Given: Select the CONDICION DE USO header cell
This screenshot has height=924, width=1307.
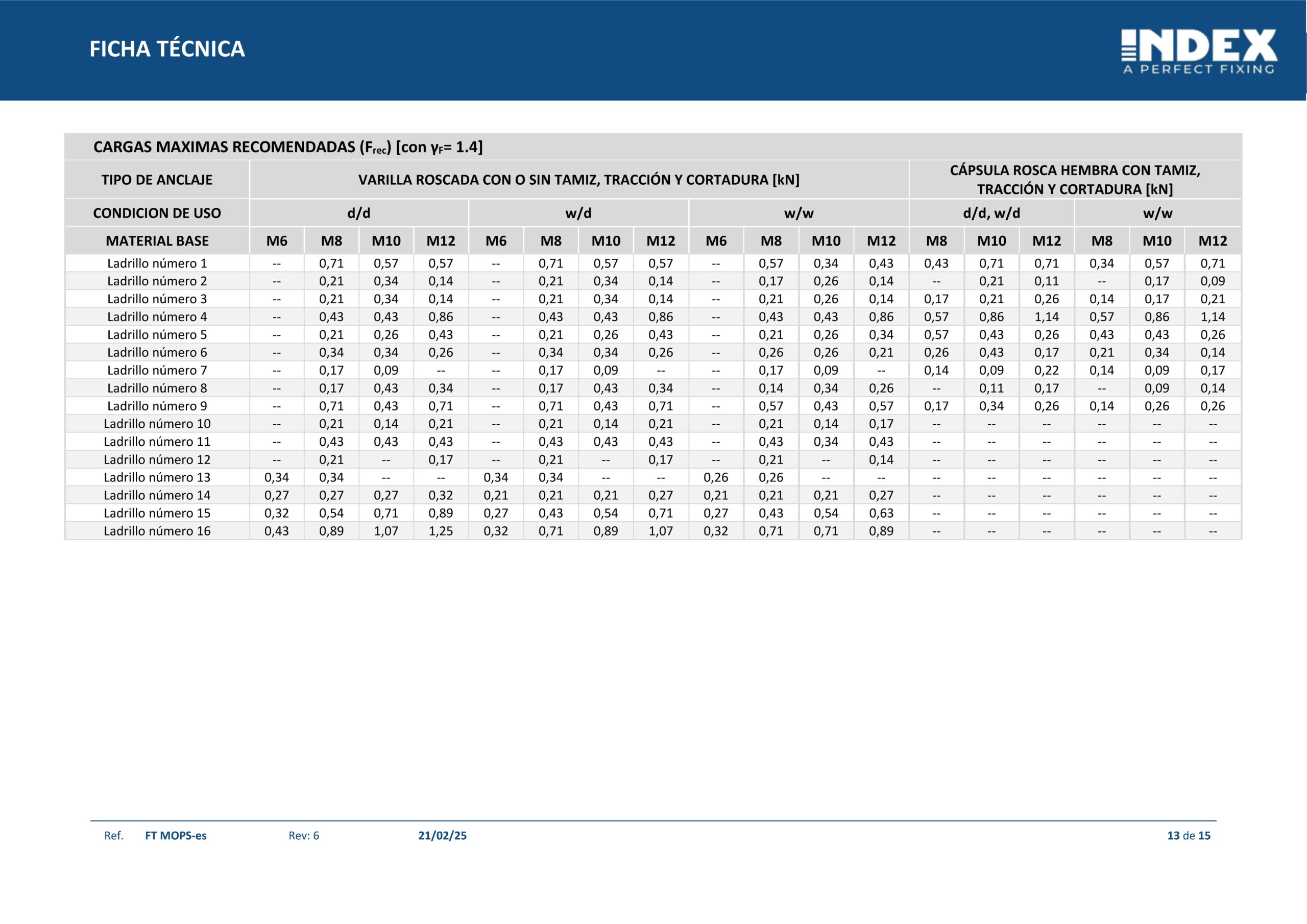Looking at the screenshot, I should (x=157, y=213).
